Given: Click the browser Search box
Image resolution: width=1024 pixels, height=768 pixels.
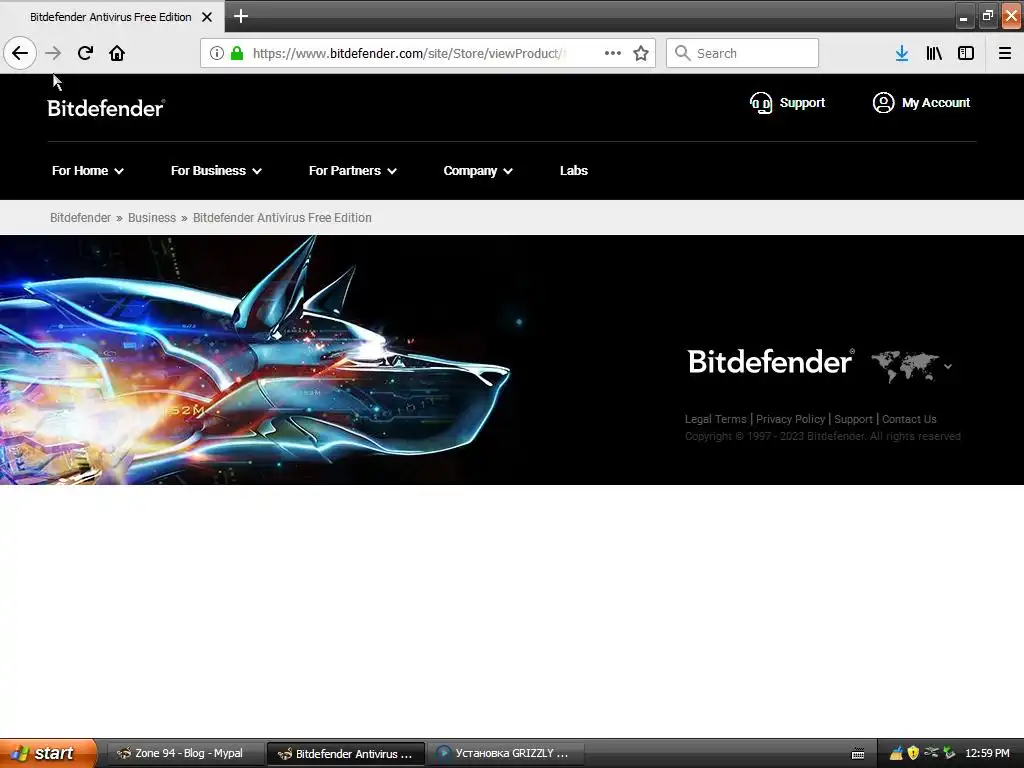Looking at the screenshot, I should pyautogui.click(x=743, y=53).
